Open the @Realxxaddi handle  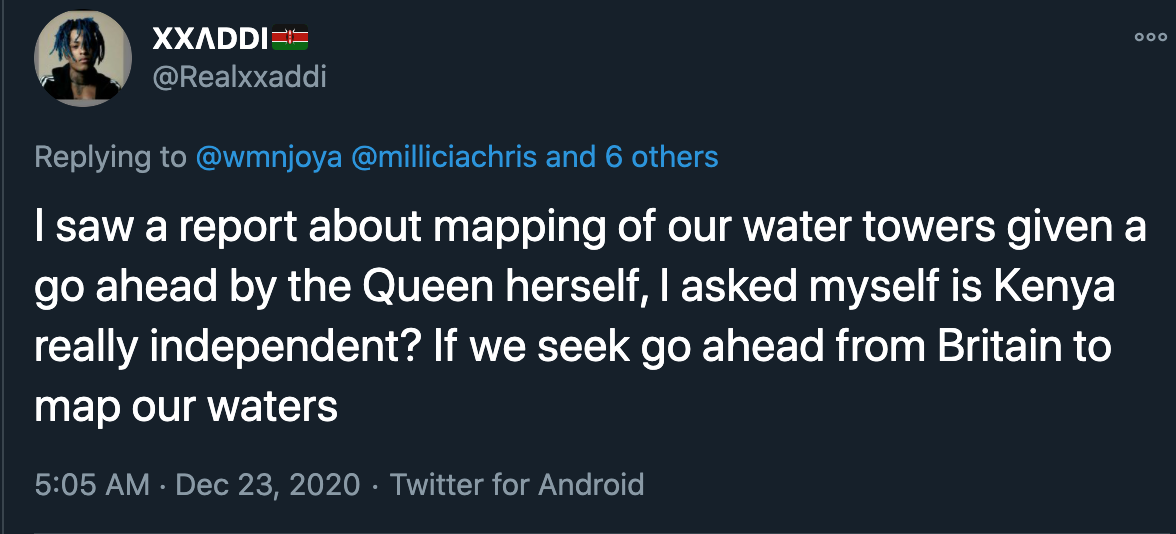tap(239, 76)
